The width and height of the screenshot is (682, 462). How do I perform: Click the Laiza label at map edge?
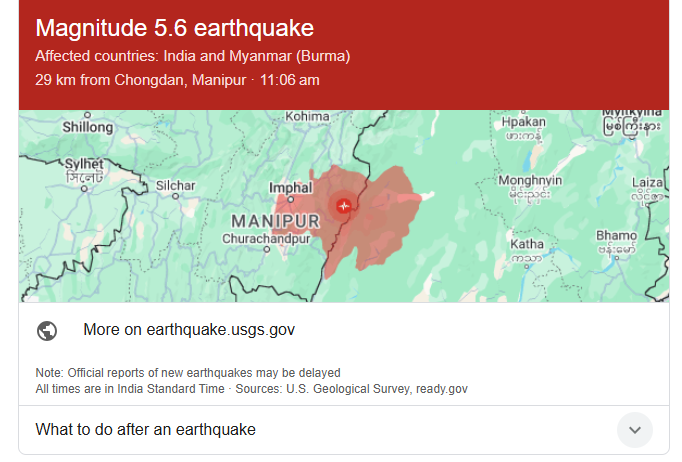[648, 181]
